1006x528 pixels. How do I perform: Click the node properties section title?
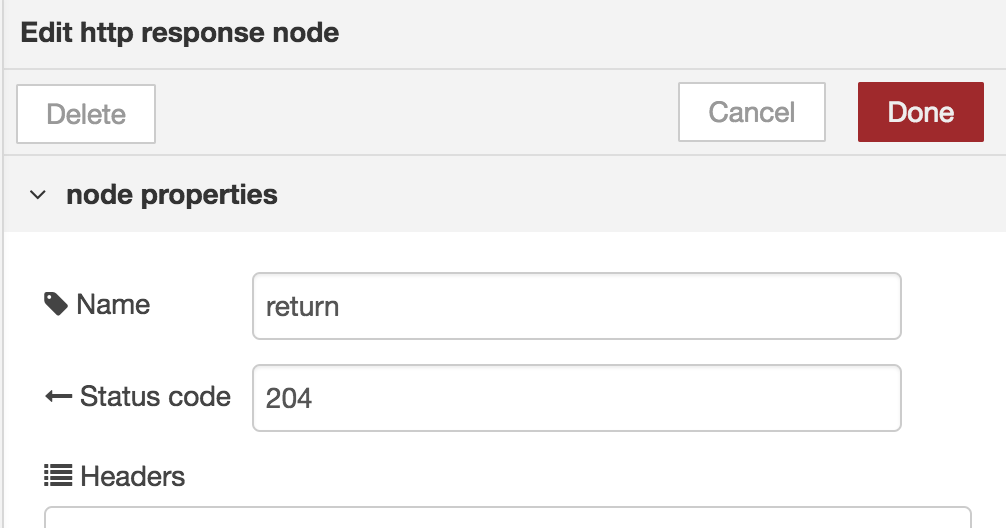click(x=172, y=194)
